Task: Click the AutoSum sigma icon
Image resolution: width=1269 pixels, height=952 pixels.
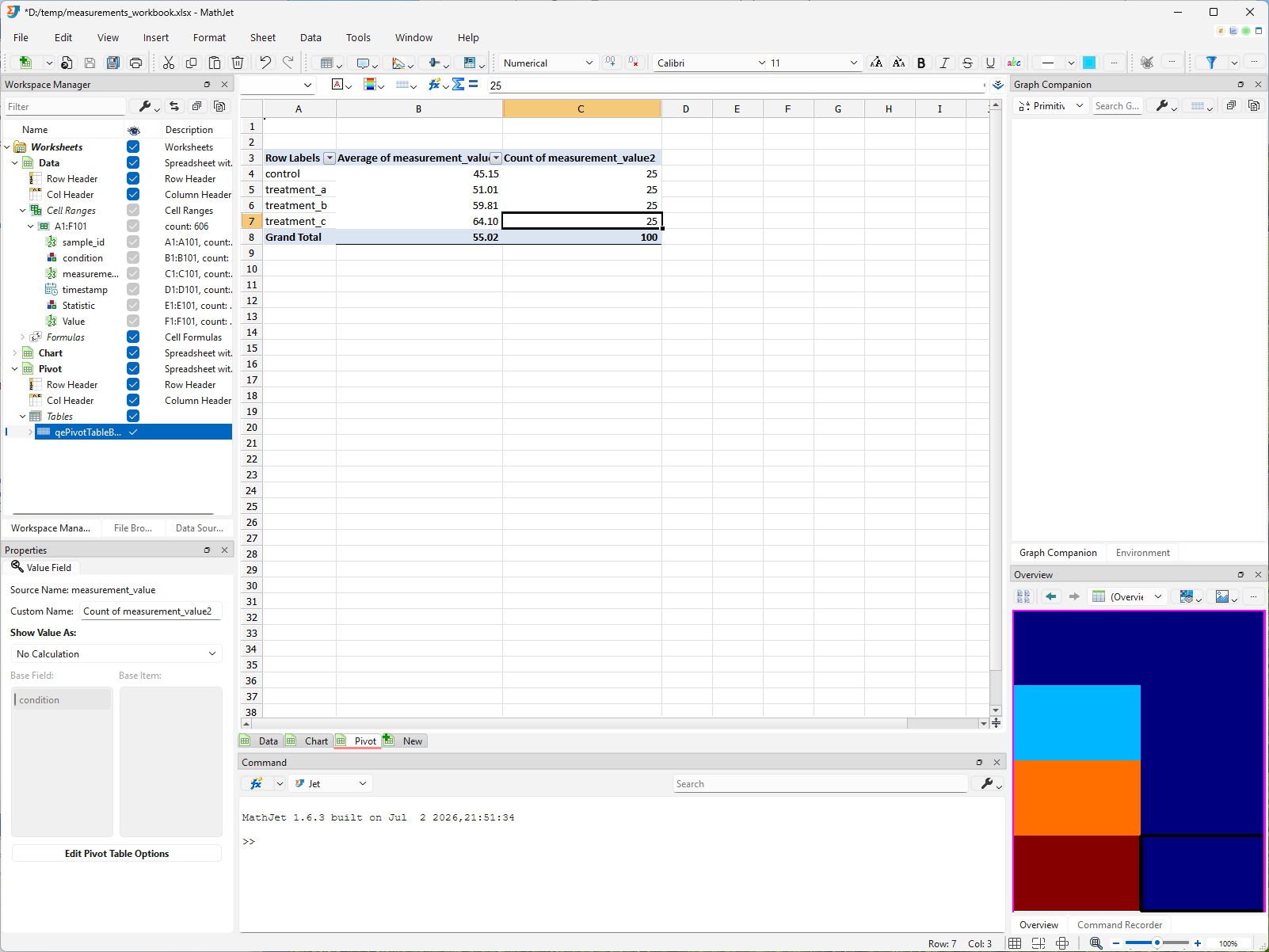Action: (x=458, y=85)
